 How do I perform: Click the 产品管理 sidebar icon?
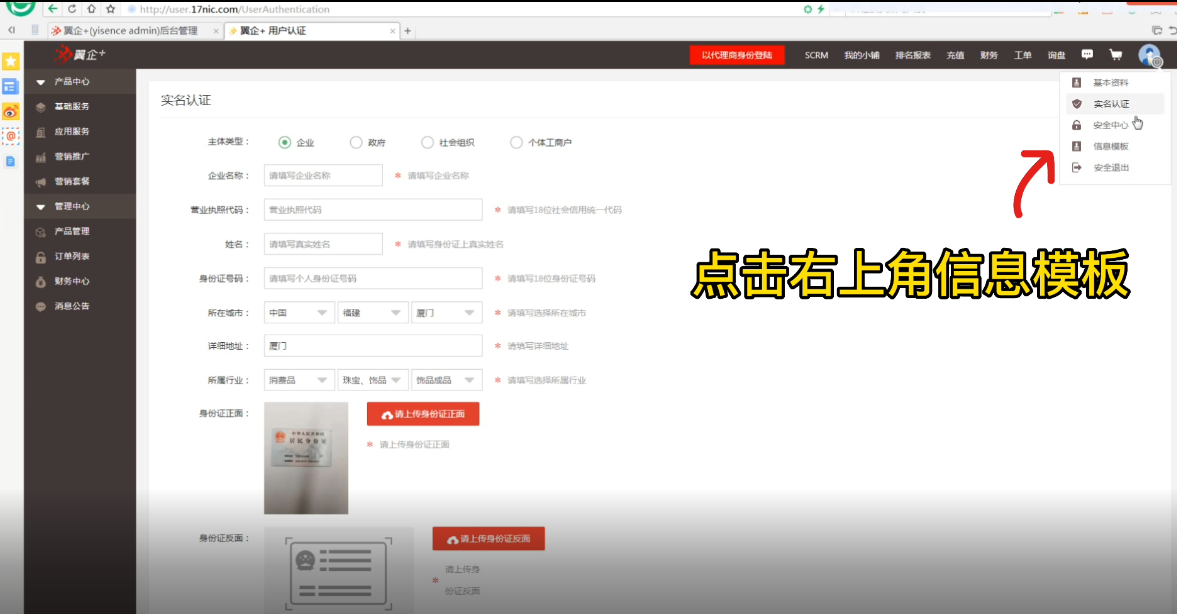(x=41, y=232)
